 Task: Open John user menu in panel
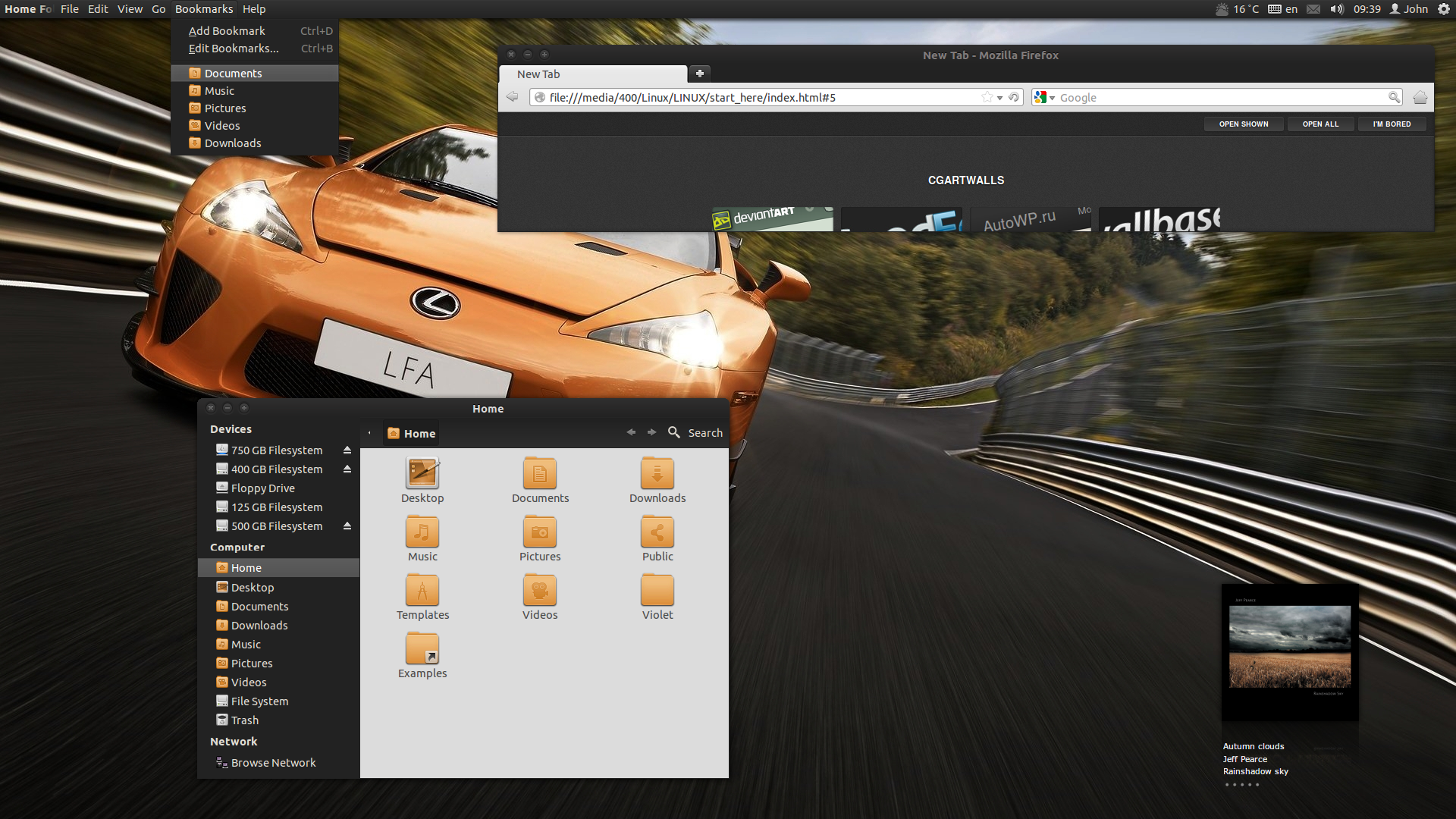point(1409,9)
